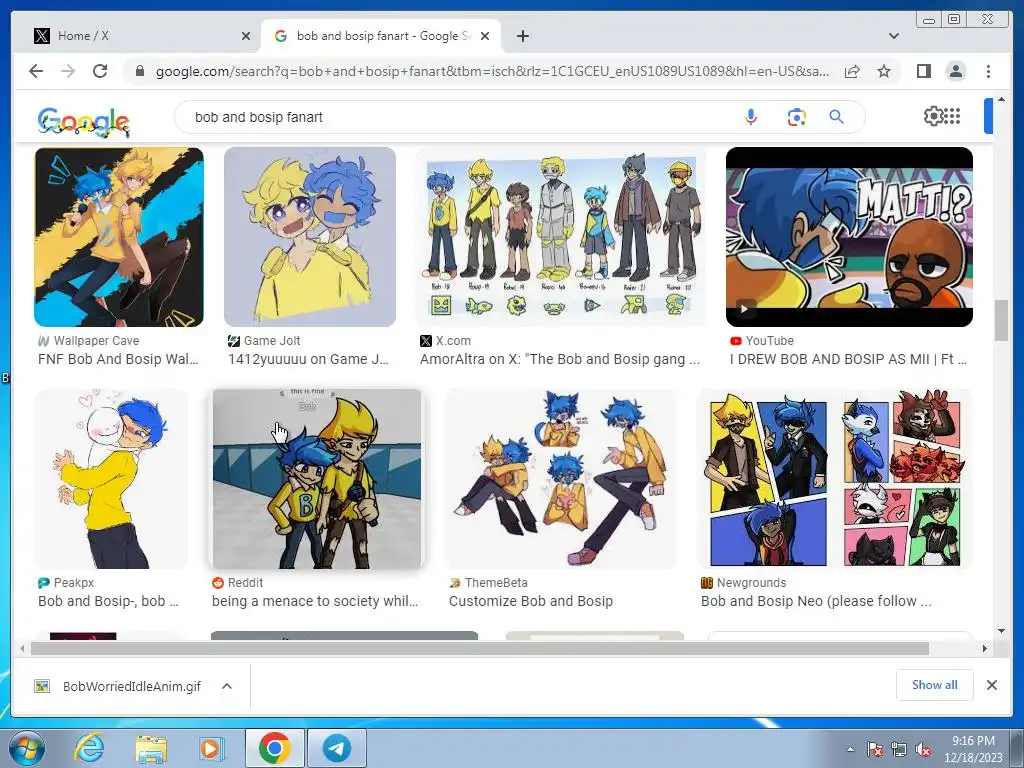Open 1412yuuuuu on Game J... link

[x=308, y=359]
